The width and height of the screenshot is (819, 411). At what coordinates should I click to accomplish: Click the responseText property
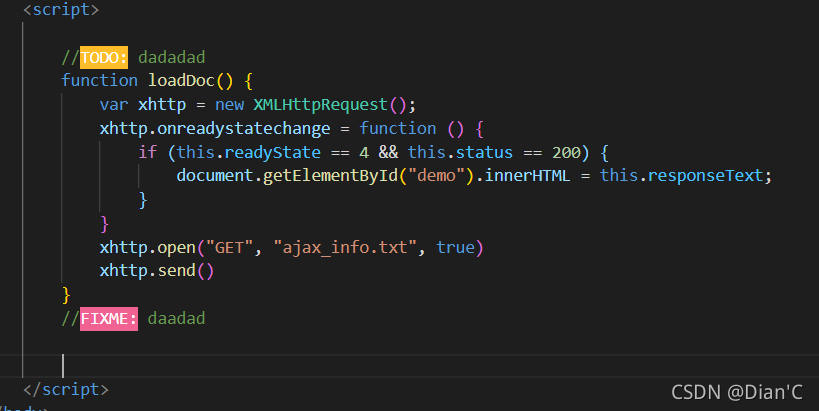[x=705, y=175]
